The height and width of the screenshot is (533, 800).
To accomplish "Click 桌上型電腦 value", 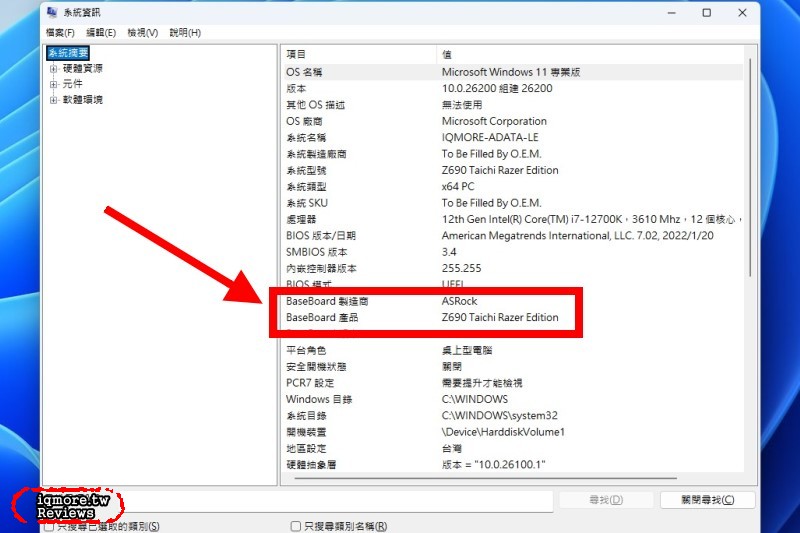I will point(467,350).
